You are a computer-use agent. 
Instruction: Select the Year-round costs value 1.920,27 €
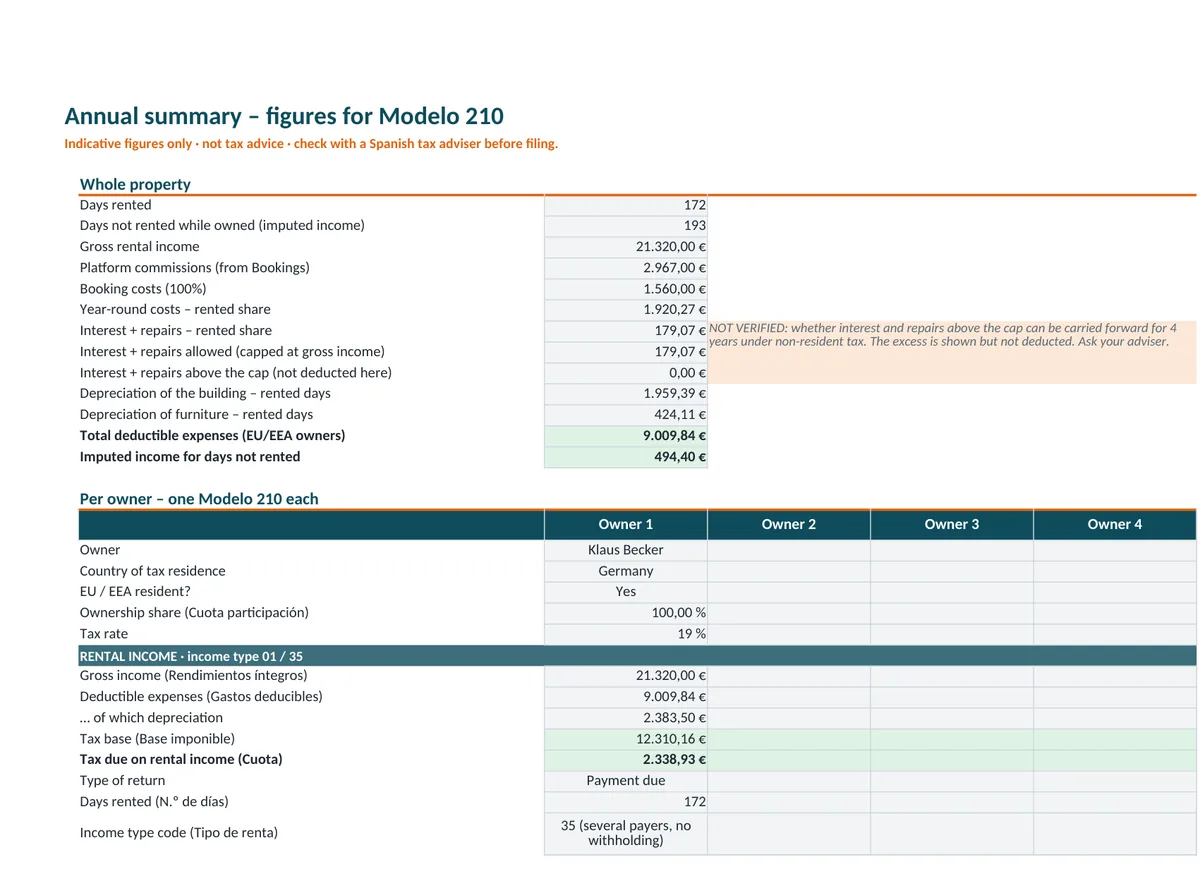click(626, 310)
